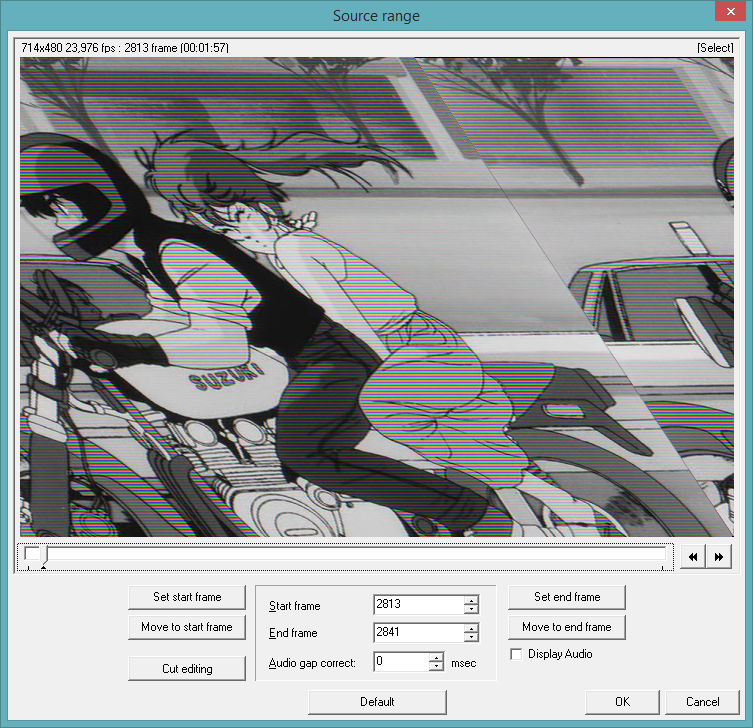Jump via Move to end frame
The height and width of the screenshot is (728, 753).
tap(567, 627)
